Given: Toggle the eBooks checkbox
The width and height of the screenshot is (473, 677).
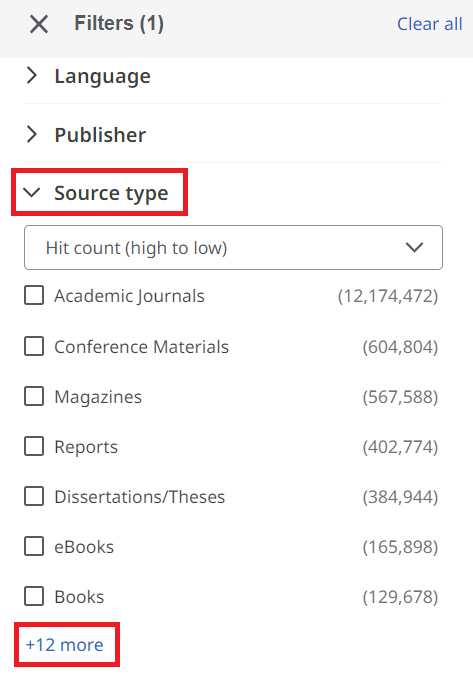Looking at the screenshot, I should pyautogui.click(x=34, y=547).
